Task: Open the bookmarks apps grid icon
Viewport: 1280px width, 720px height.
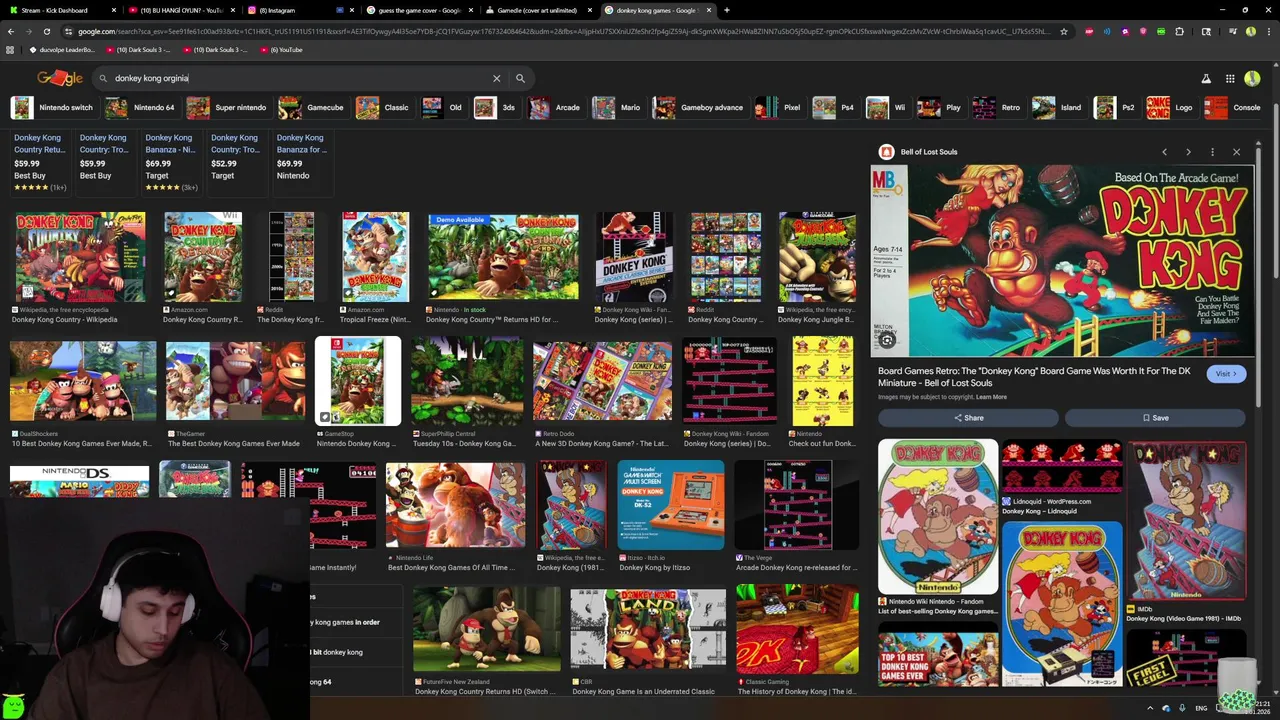Action: coord(10,49)
